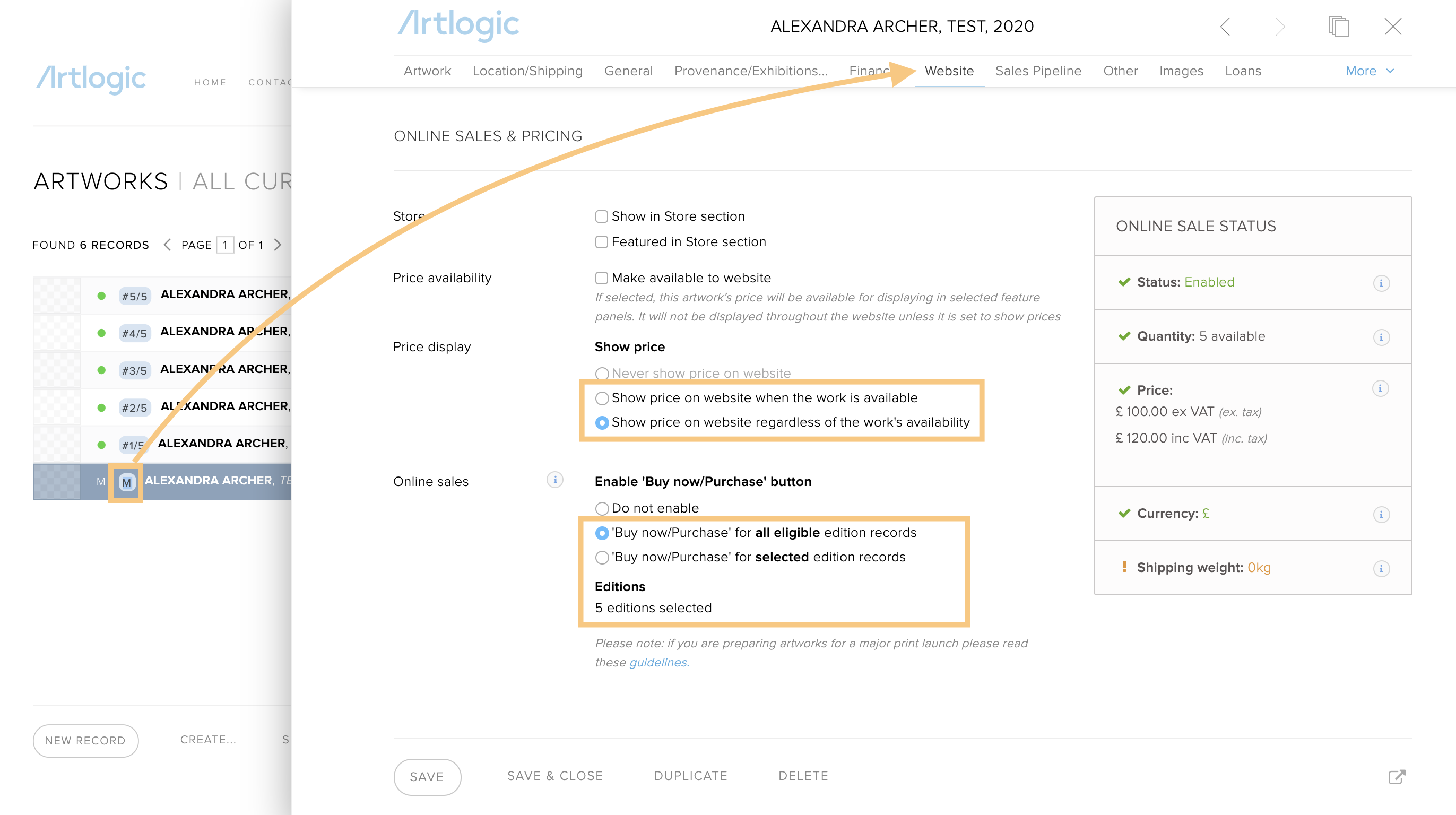Click the page number input field
The width and height of the screenshot is (1456, 815).
click(x=225, y=245)
